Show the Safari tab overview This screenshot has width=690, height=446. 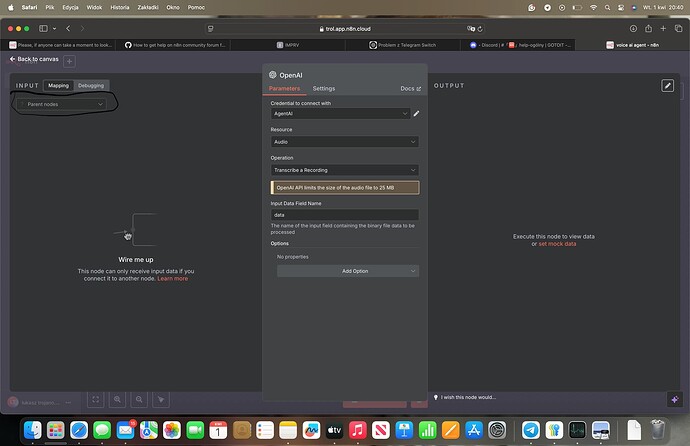pos(679,29)
